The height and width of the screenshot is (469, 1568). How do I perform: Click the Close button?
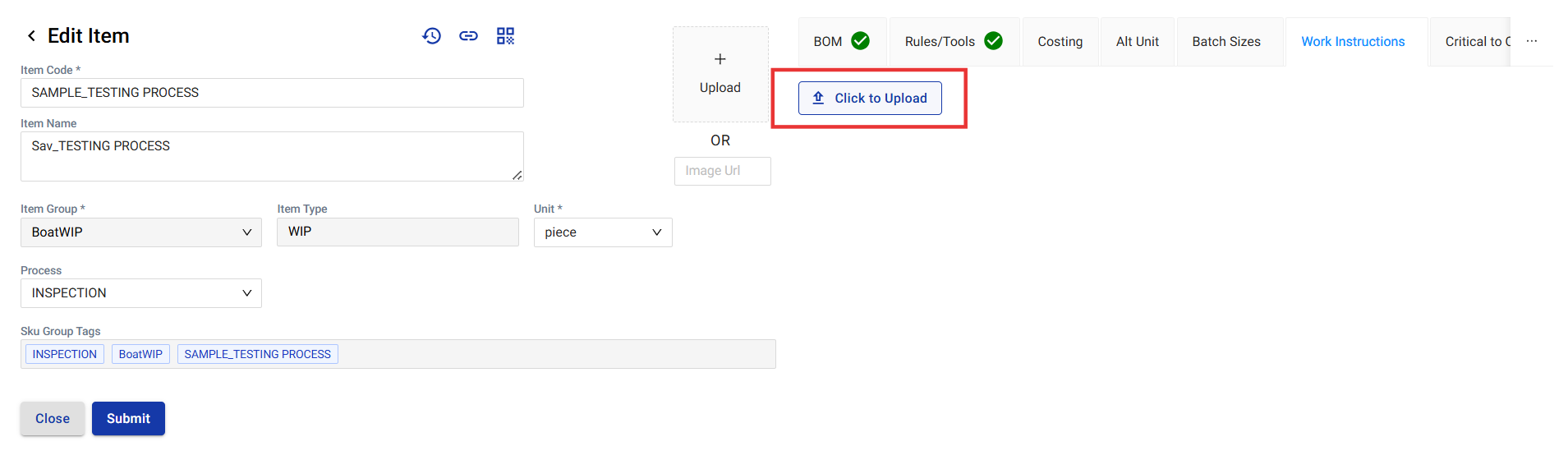coord(53,419)
